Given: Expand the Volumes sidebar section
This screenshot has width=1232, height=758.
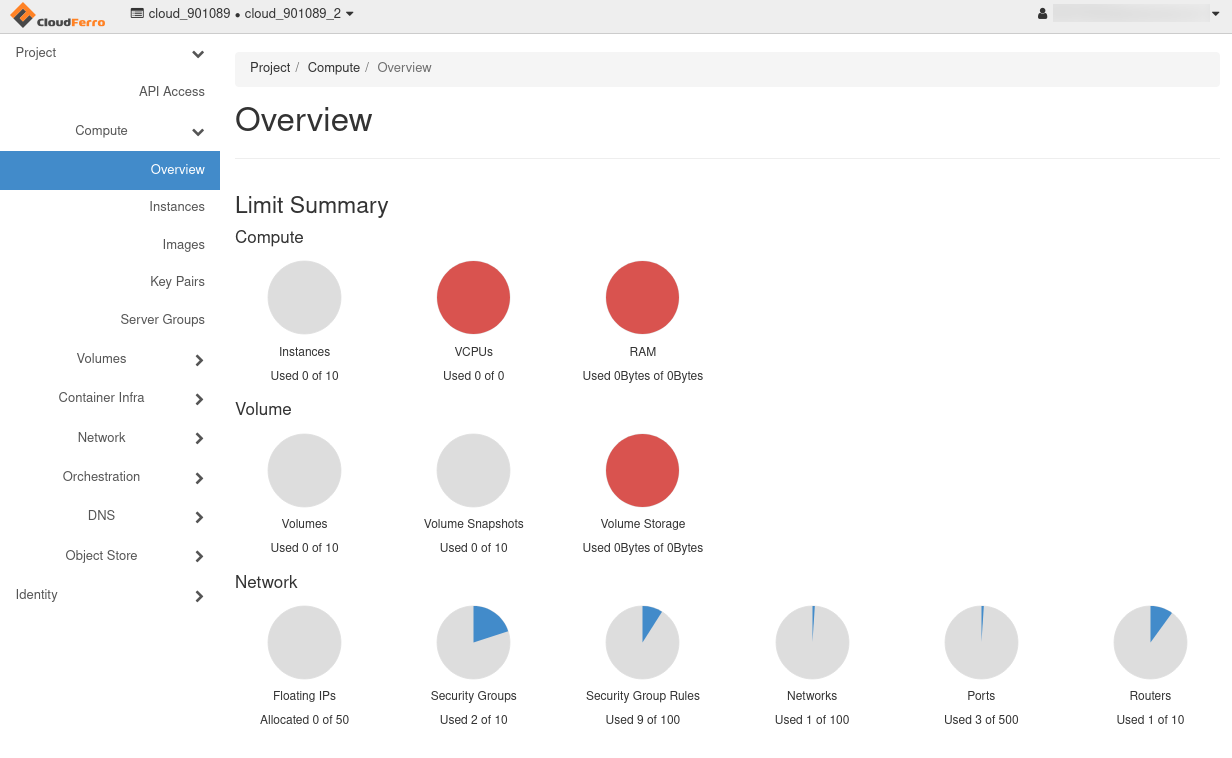Looking at the screenshot, I should [199, 360].
